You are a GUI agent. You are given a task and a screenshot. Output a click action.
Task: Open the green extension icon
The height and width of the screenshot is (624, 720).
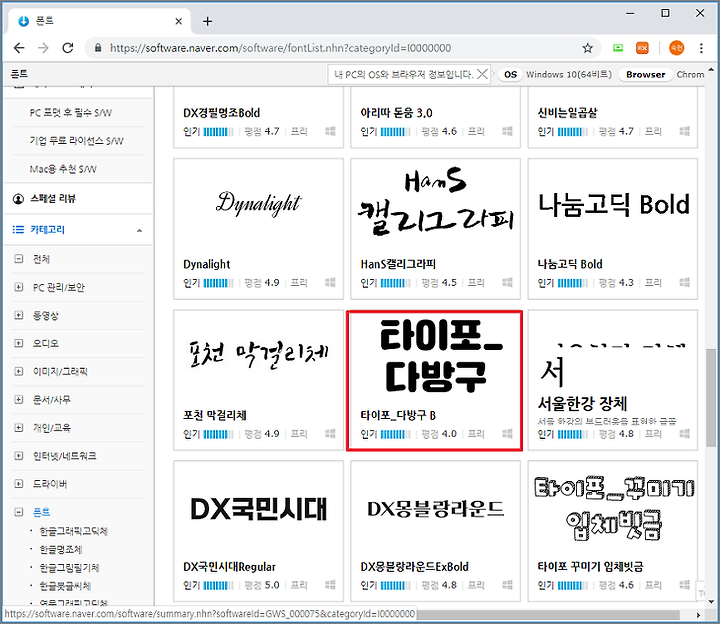pos(618,48)
